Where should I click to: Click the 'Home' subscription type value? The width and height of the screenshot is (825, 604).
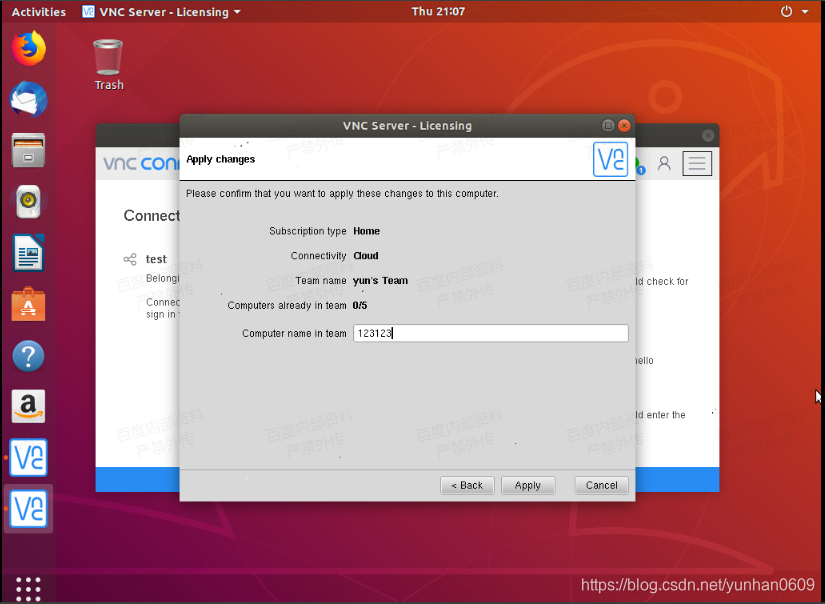(x=366, y=231)
